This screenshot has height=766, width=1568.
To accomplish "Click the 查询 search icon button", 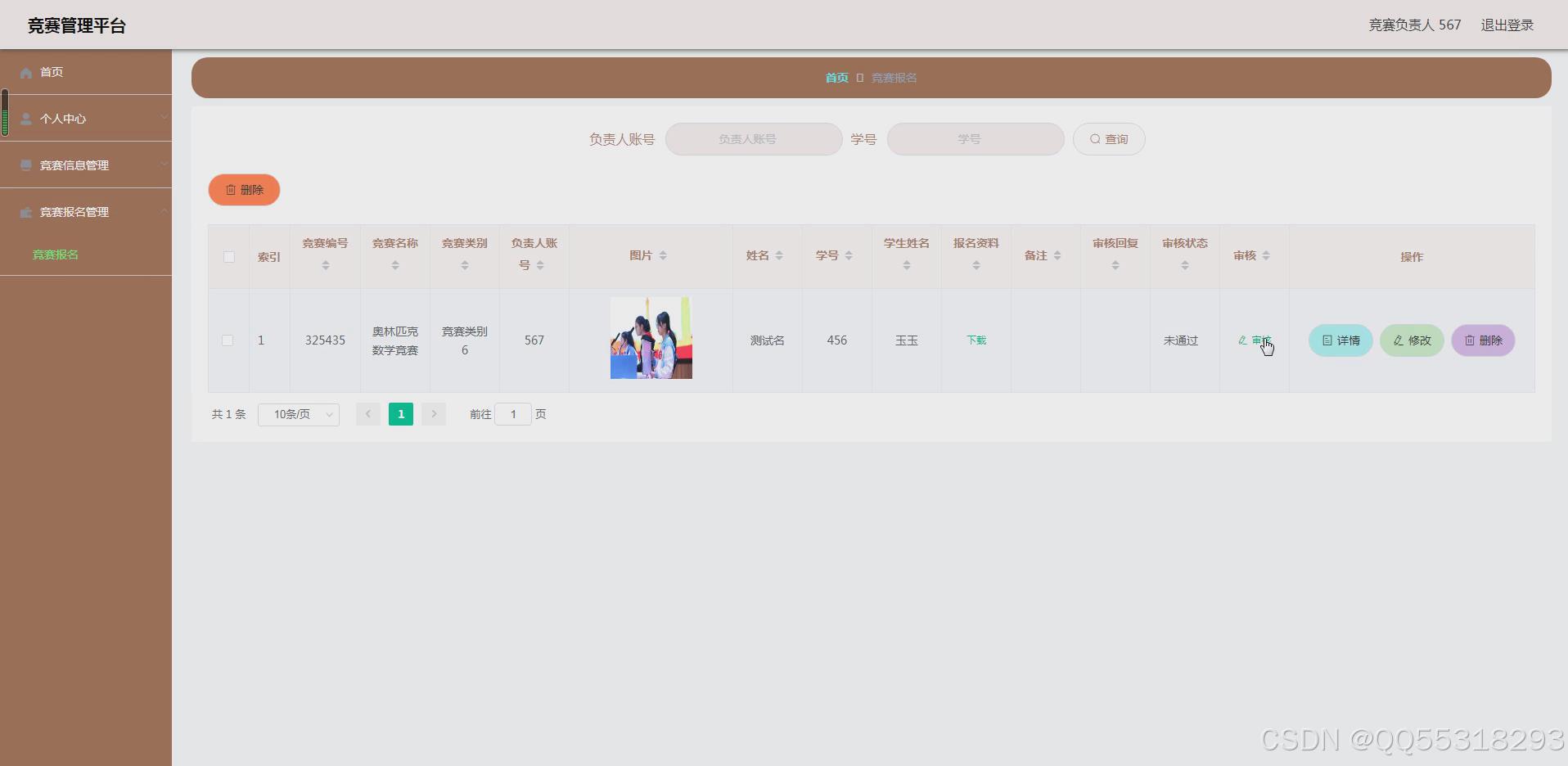I will (x=1095, y=138).
